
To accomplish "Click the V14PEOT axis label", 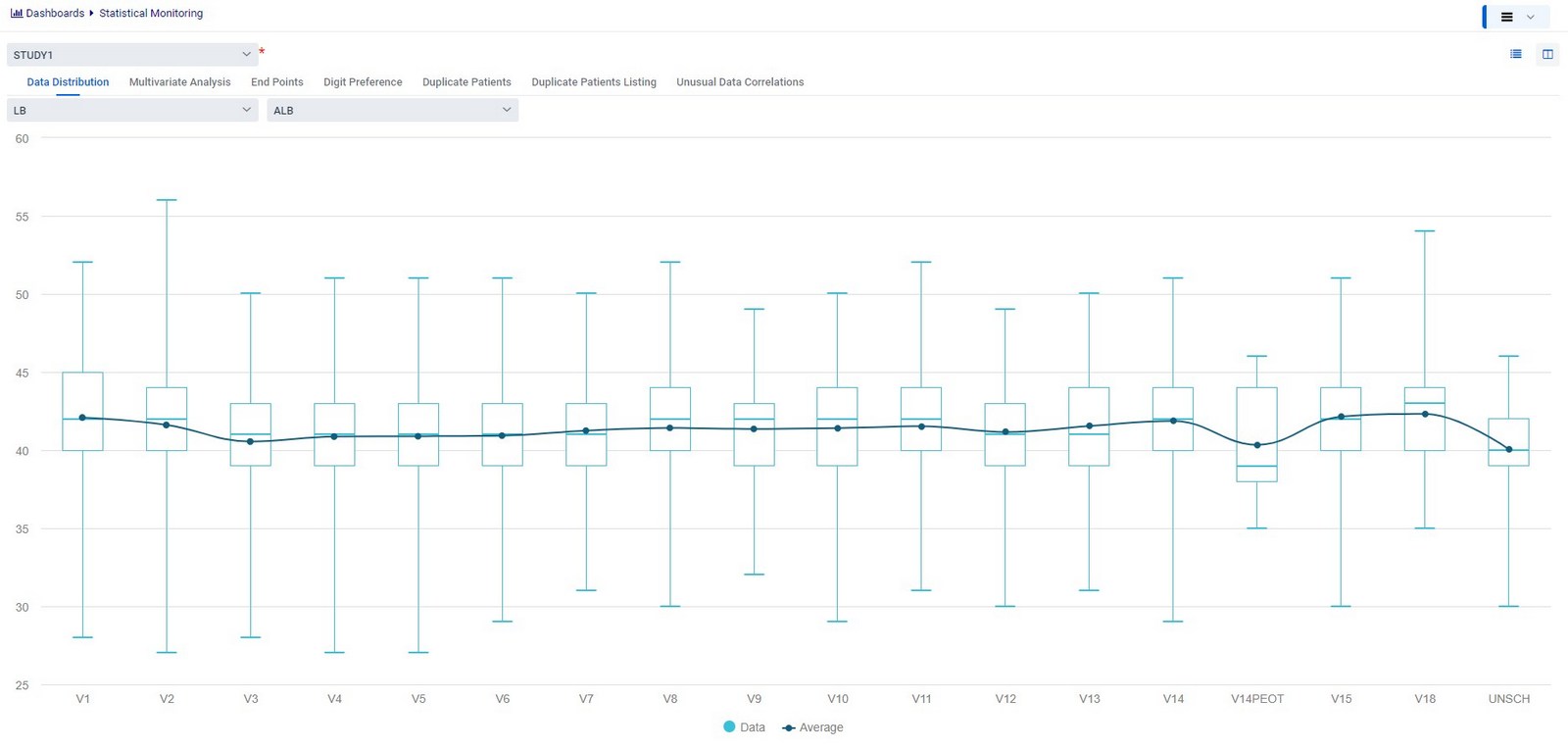I will pyautogui.click(x=1257, y=699).
